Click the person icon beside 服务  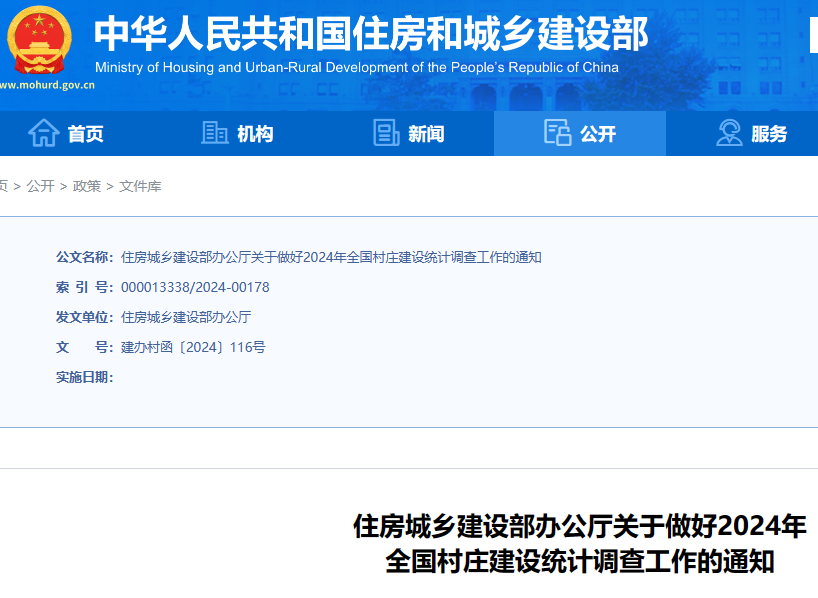click(729, 133)
